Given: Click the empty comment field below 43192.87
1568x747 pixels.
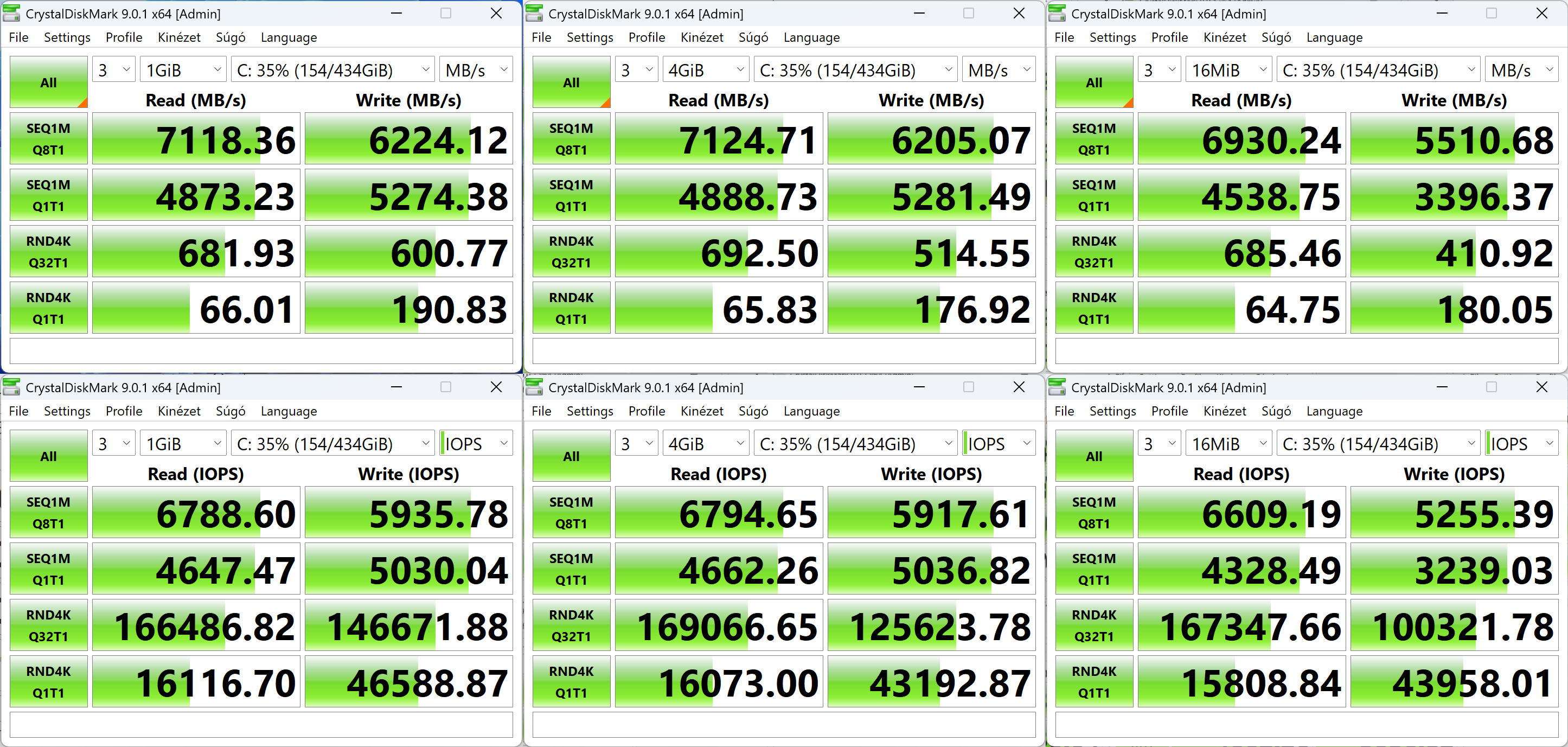Looking at the screenshot, I should pos(783,725).
